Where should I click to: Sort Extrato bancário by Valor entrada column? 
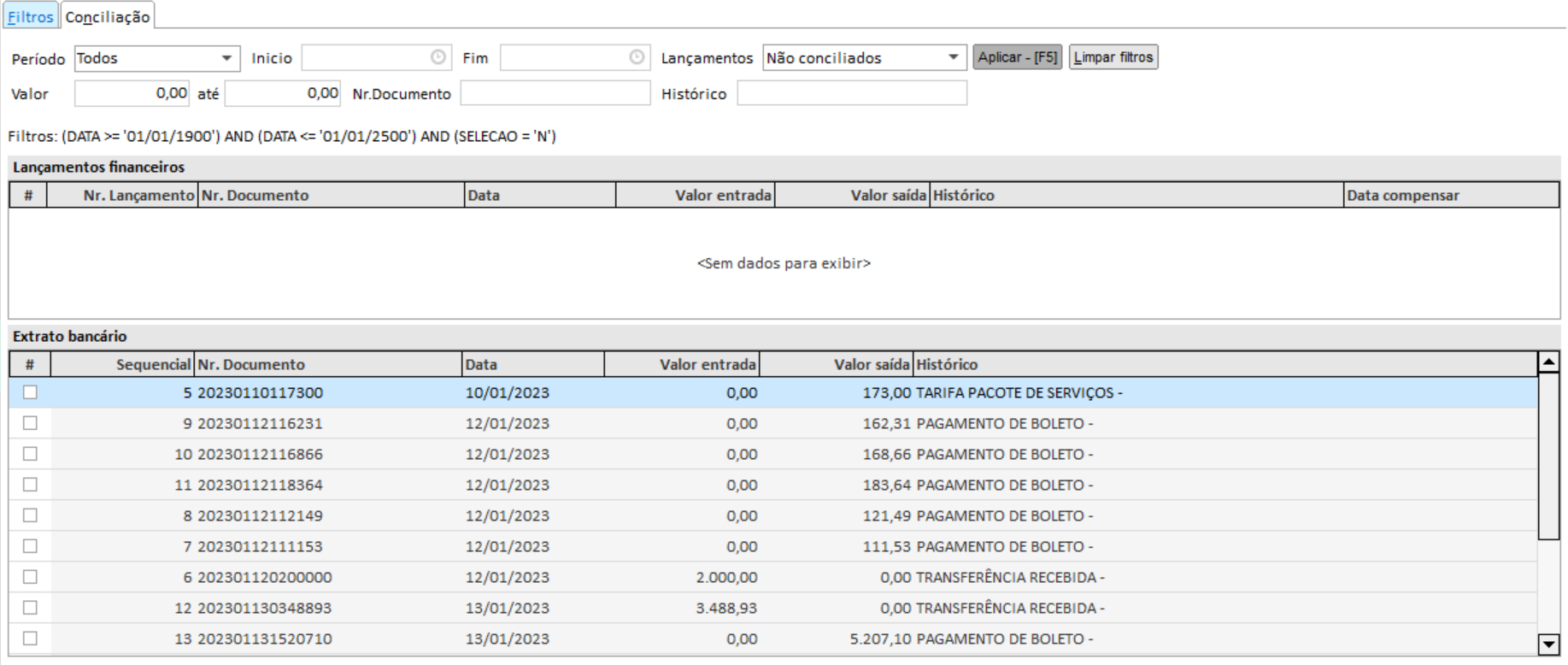pyautogui.click(x=681, y=364)
